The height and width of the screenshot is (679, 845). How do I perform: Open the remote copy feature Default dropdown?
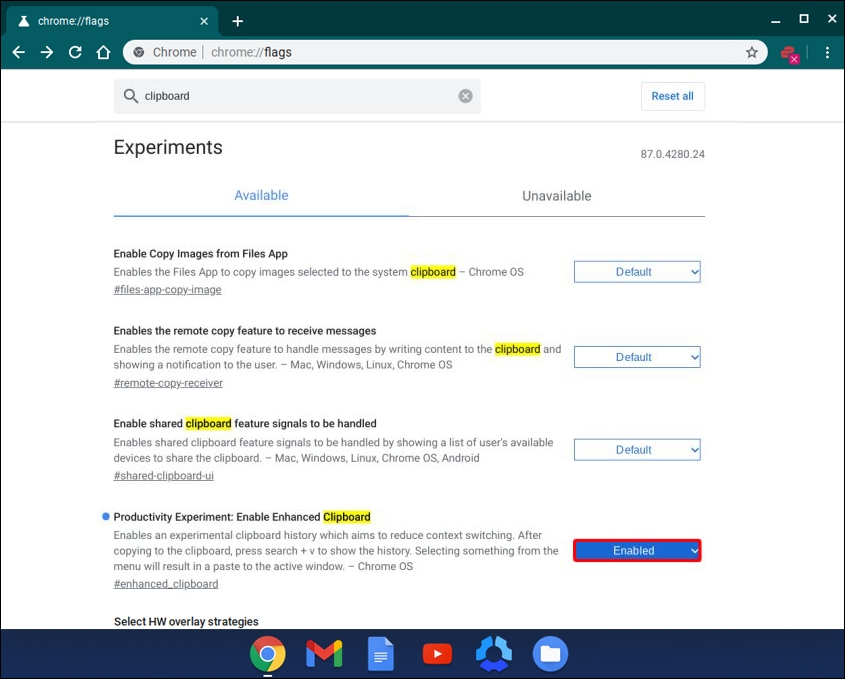tap(637, 357)
